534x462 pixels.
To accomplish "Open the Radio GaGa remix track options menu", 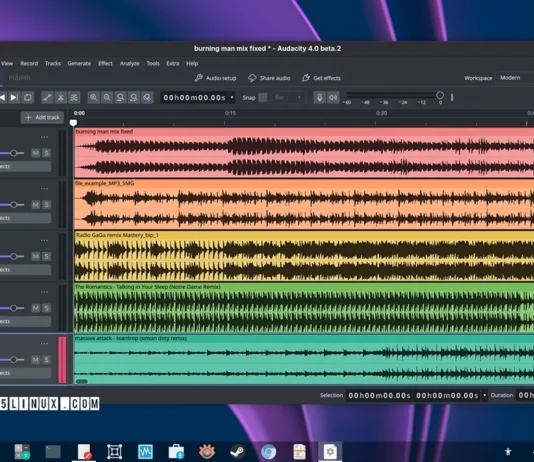I will pos(44,240).
